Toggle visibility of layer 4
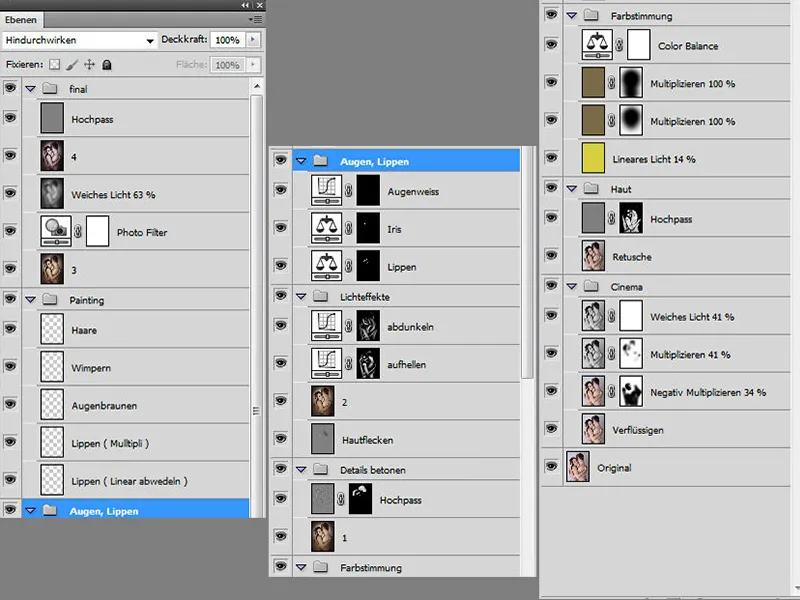Screen dimensions: 800x600 pyautogui.click(x=10, y=156)
